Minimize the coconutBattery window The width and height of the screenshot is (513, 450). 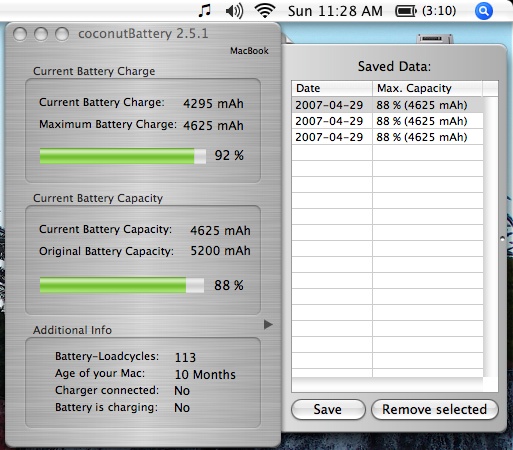[41, 34]
